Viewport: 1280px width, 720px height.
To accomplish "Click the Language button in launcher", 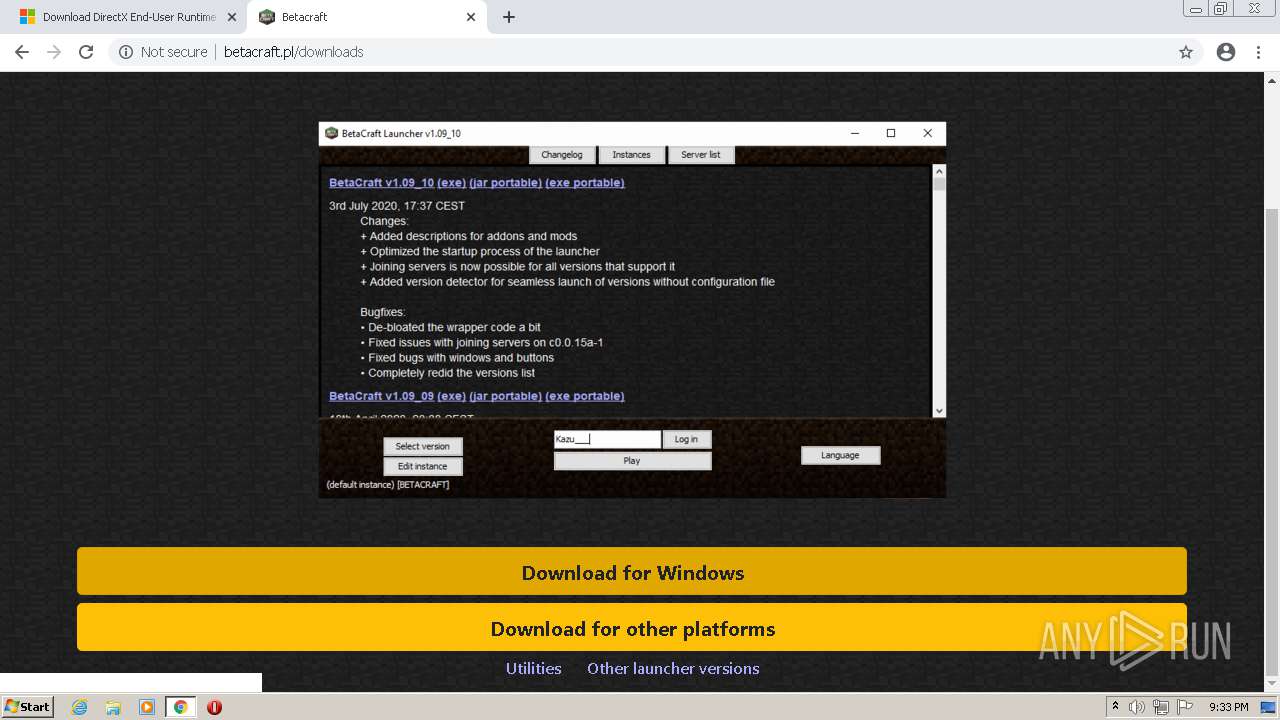I will (840, 455).
